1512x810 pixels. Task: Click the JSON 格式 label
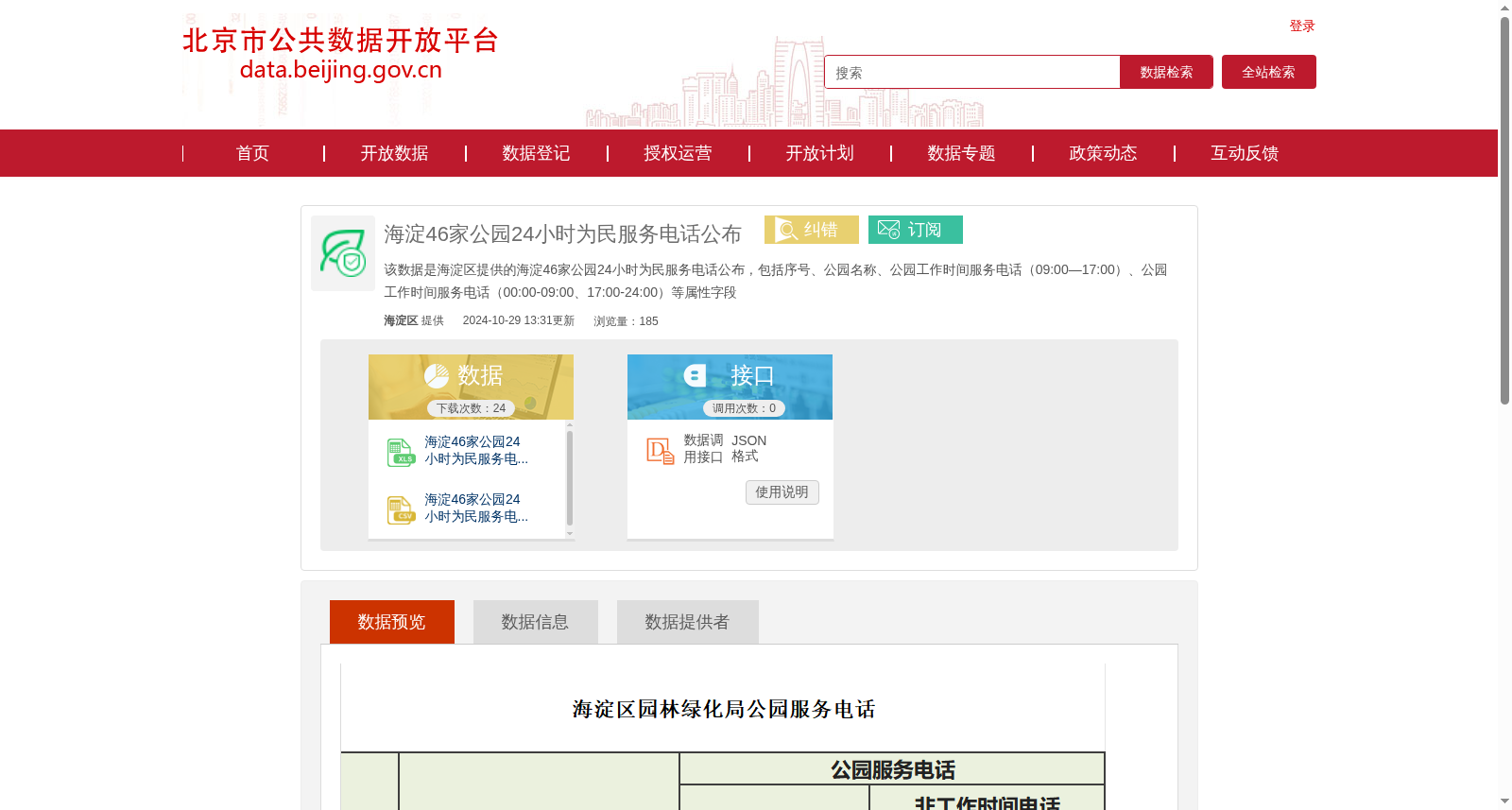click(x=748, y=449)
